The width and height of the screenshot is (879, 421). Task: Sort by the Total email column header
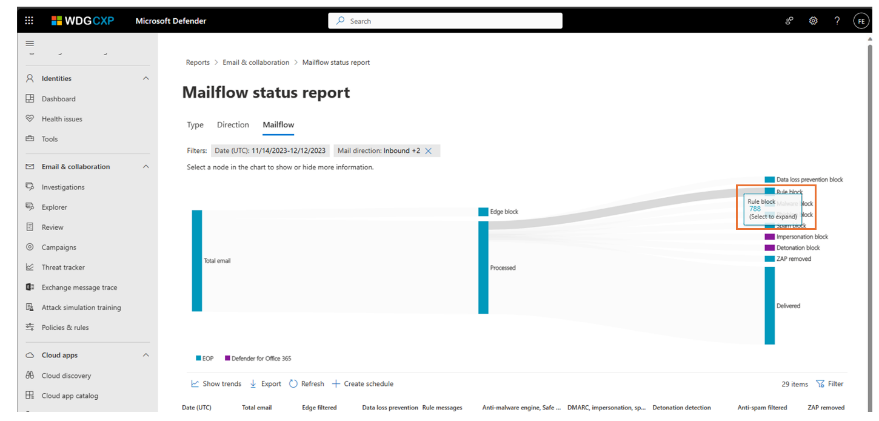(x=257, y=408)
